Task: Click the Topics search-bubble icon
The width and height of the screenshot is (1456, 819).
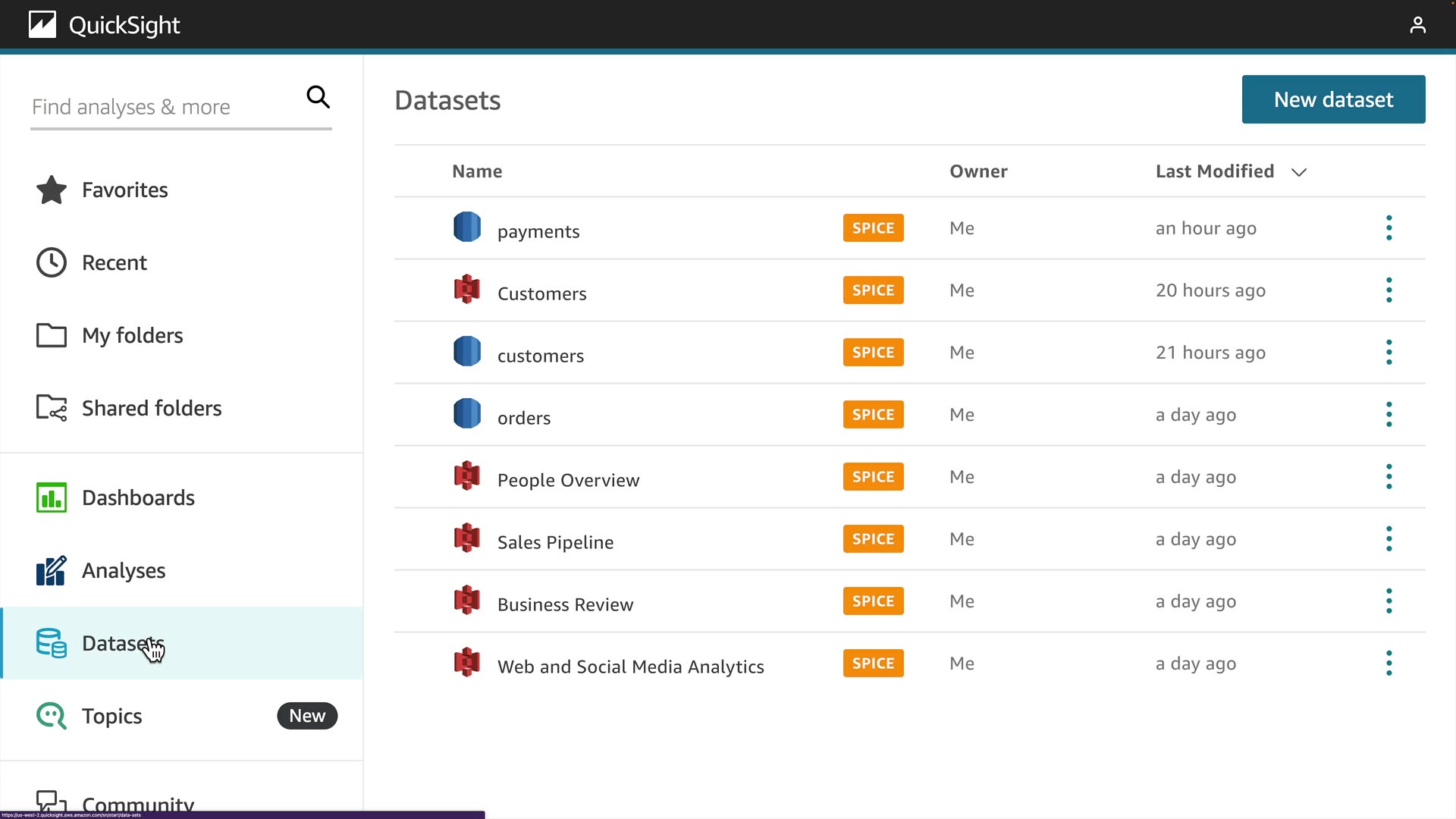Action: tap(52, 716)
